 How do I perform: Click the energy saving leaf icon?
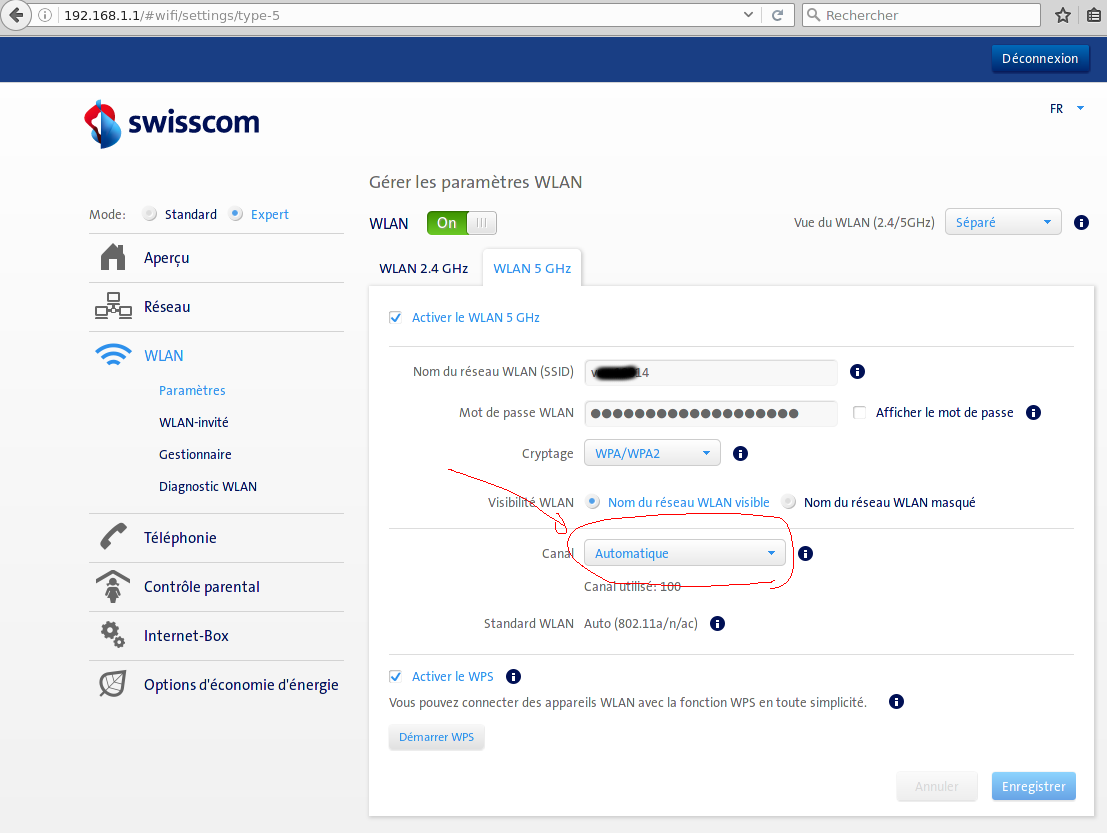coord(113,684)
